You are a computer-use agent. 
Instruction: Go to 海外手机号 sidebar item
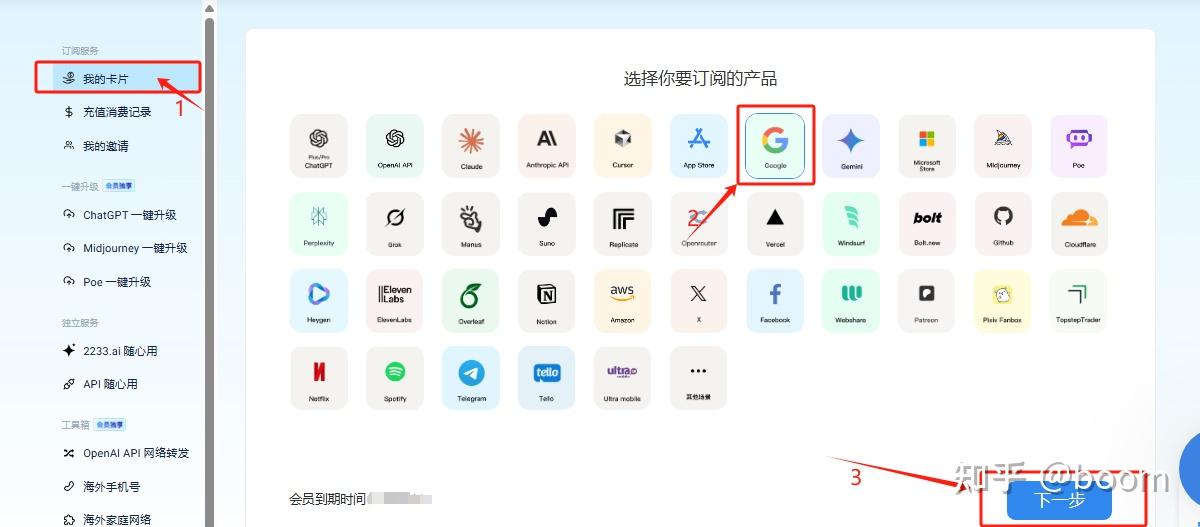click(x=101, y=487)
